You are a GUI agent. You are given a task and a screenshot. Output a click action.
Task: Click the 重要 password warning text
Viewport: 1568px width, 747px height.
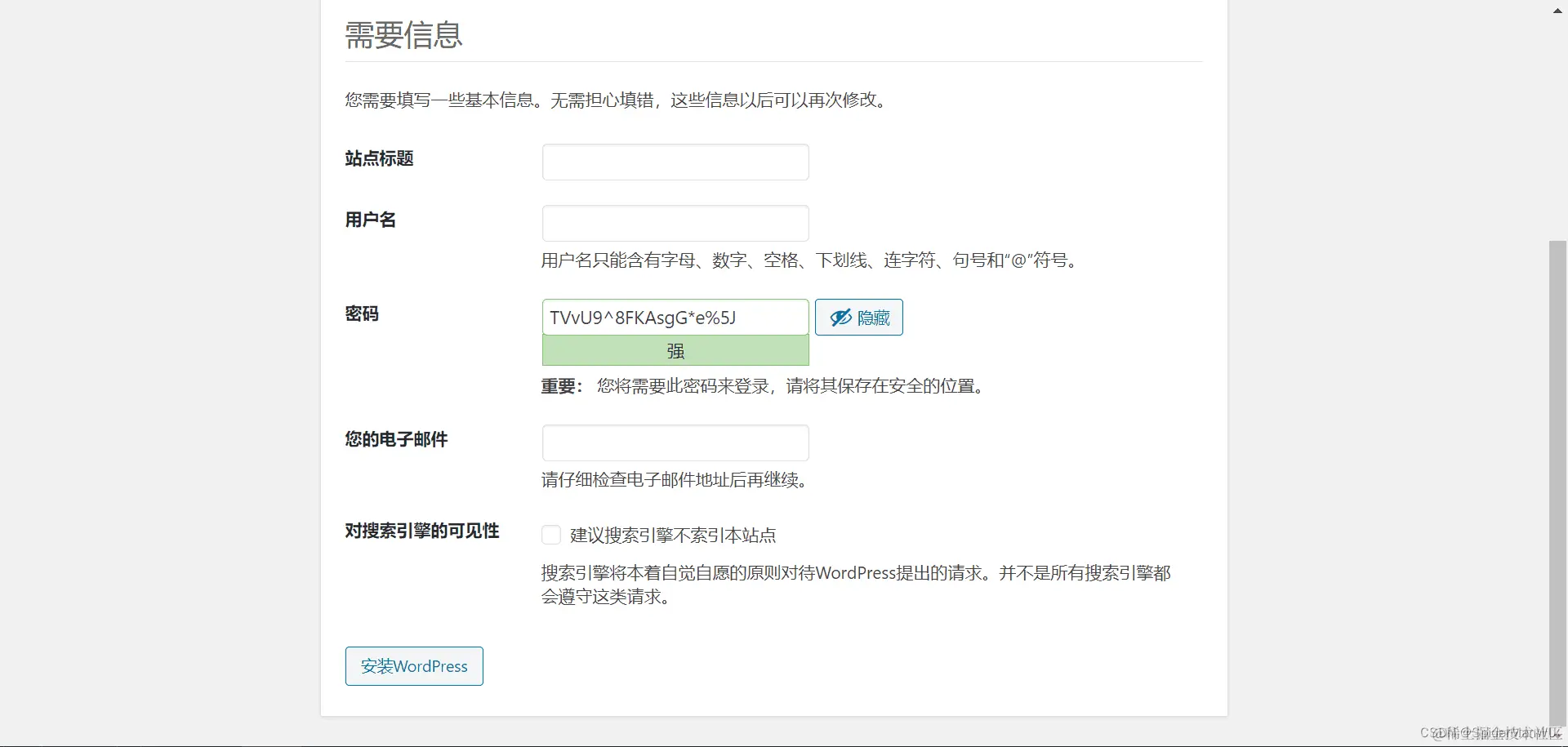click(x=763, y=386)
